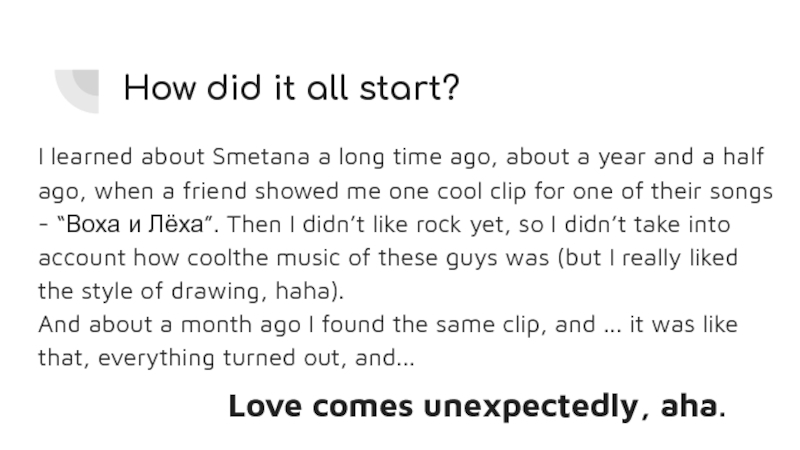This screenshot has height=450, width=800.
Task: Click the bold text "Love comes unexpectedly, aha."
Action: pyautogui.click(x=478, y=406)
